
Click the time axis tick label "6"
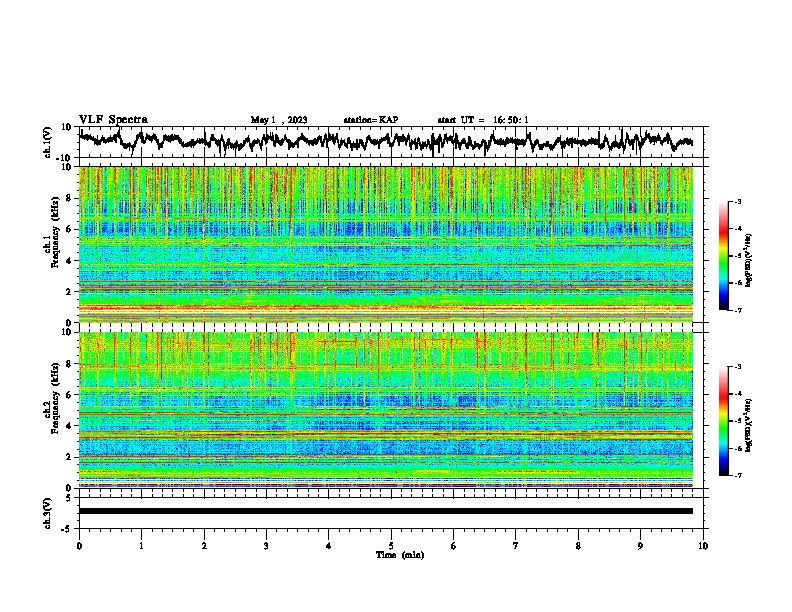[x=453, y=545]
